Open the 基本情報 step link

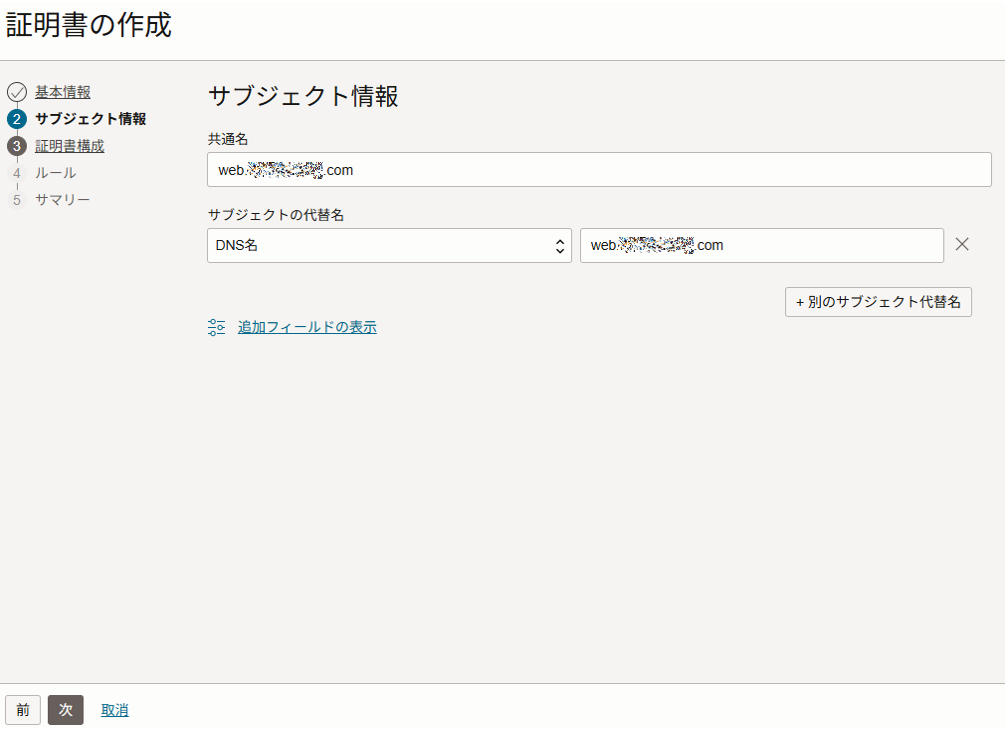click(63, 92)
